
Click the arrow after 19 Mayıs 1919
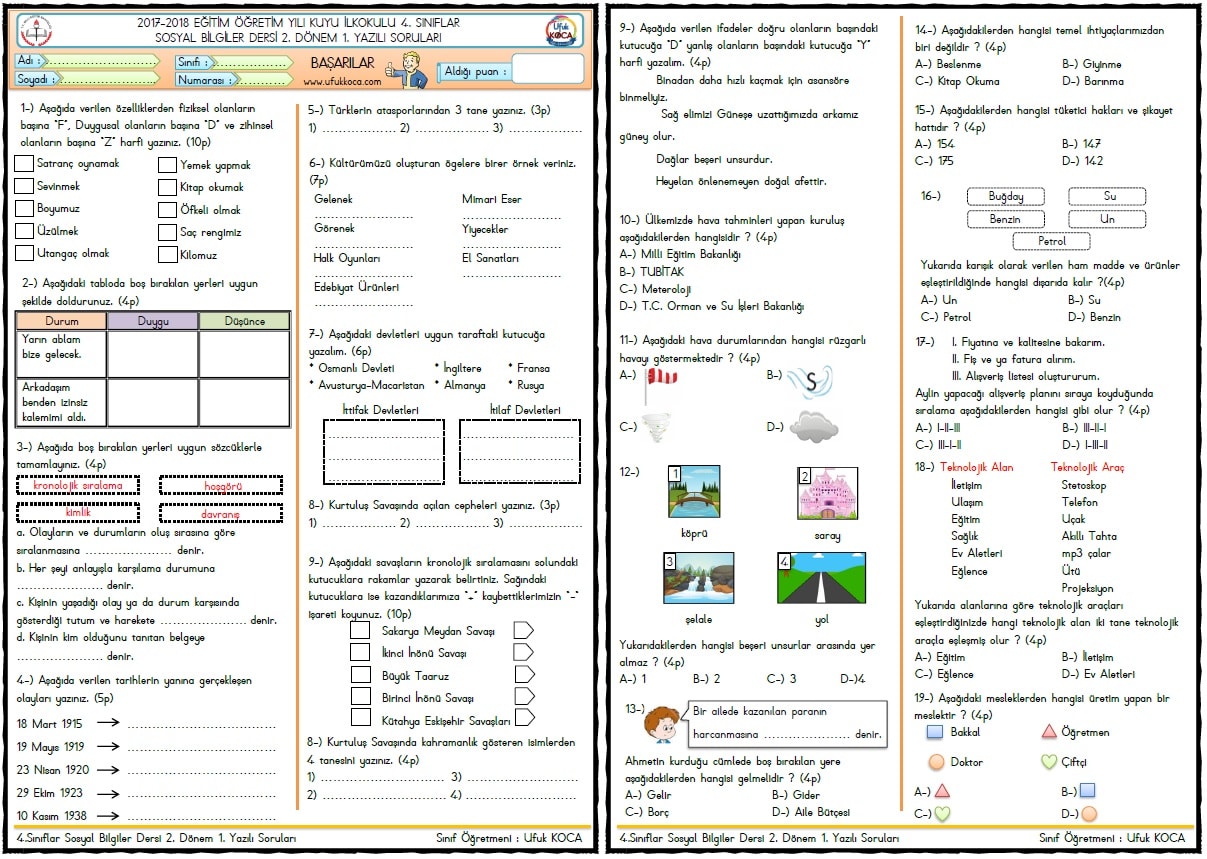point(109,747)
